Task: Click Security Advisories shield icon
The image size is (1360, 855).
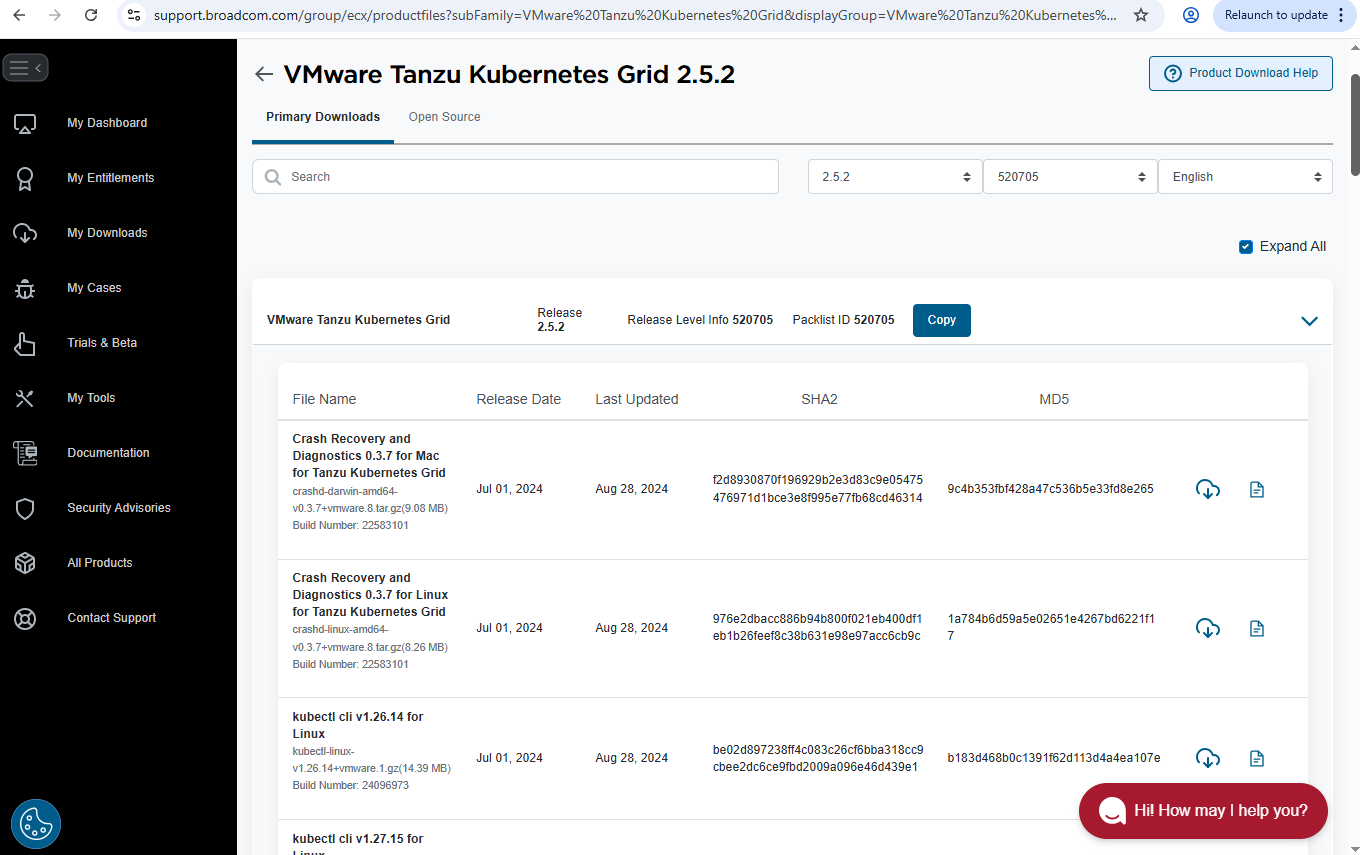Action: click(x=25, y=508)
